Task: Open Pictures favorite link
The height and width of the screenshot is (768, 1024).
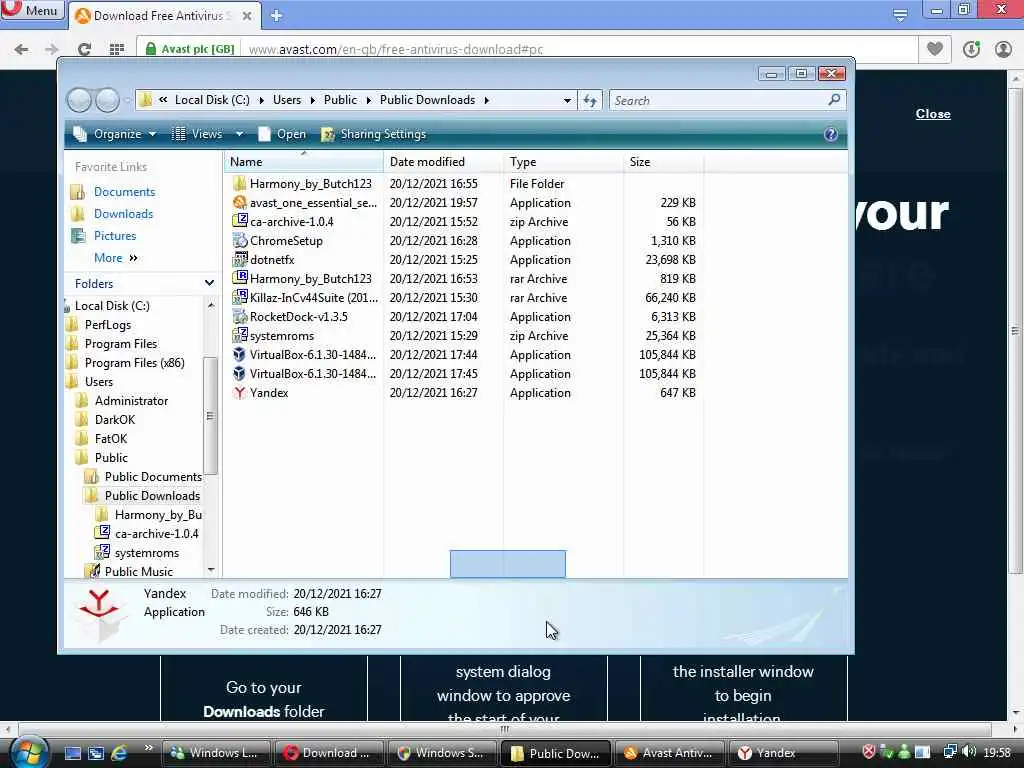Action: (115, 236)
